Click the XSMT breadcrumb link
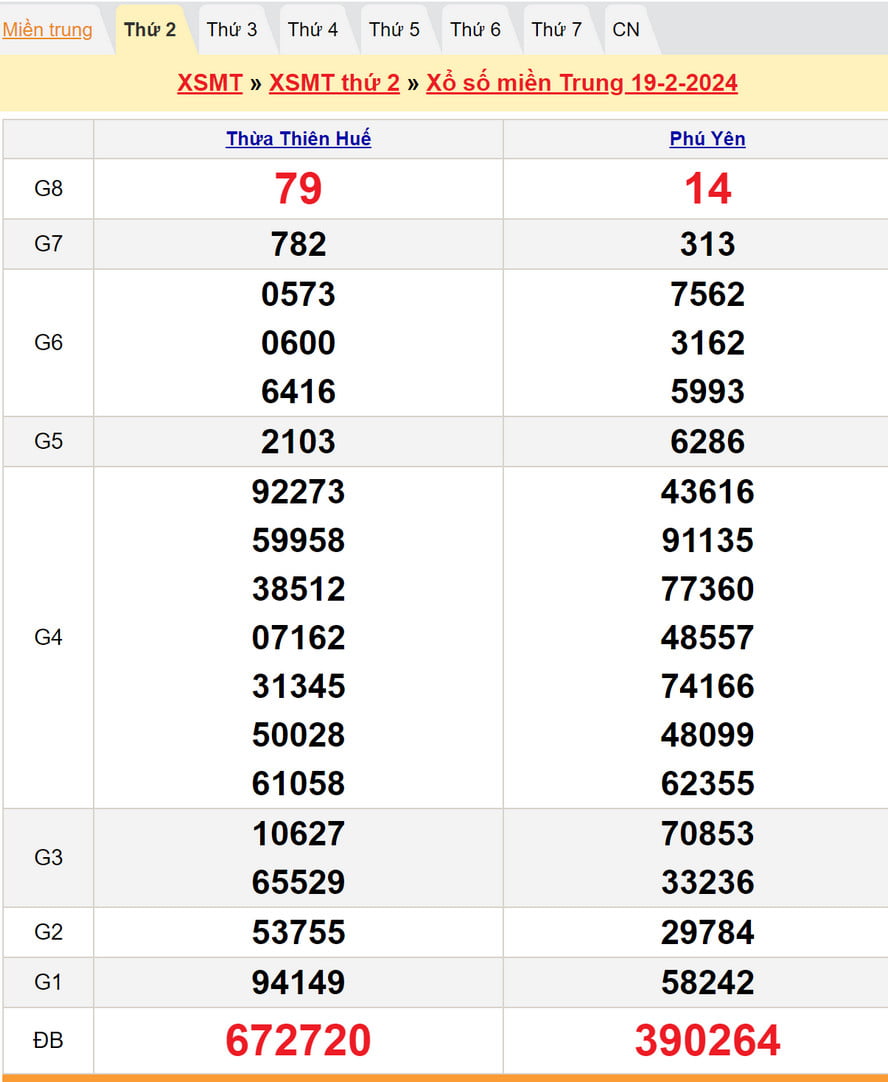The image size is (888, 1082). click(210, 83)
